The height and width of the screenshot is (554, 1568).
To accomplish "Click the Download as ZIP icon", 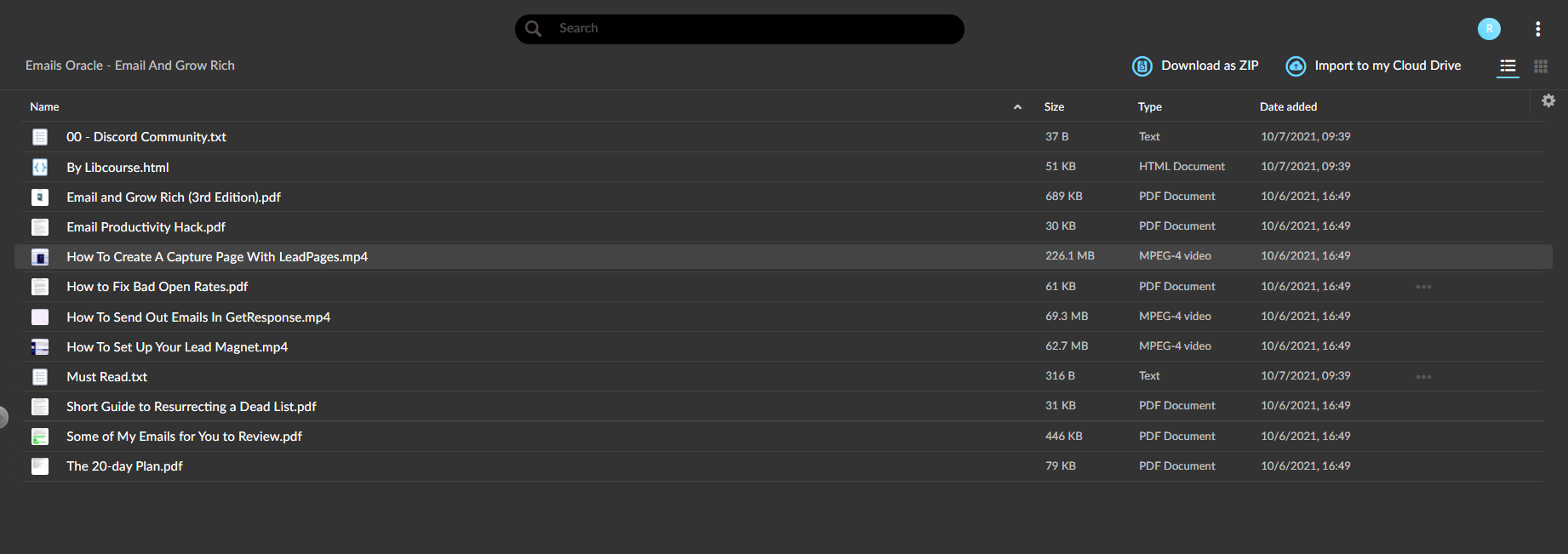I will 1142,66.
